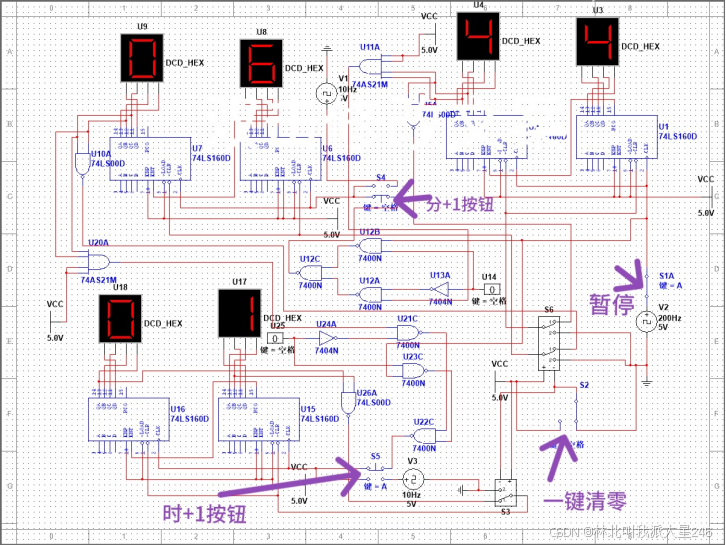This screenshot has width=726, height=545.
Task: Toggle the S5 hour increment switch
Action: click(x=376, y=473)
